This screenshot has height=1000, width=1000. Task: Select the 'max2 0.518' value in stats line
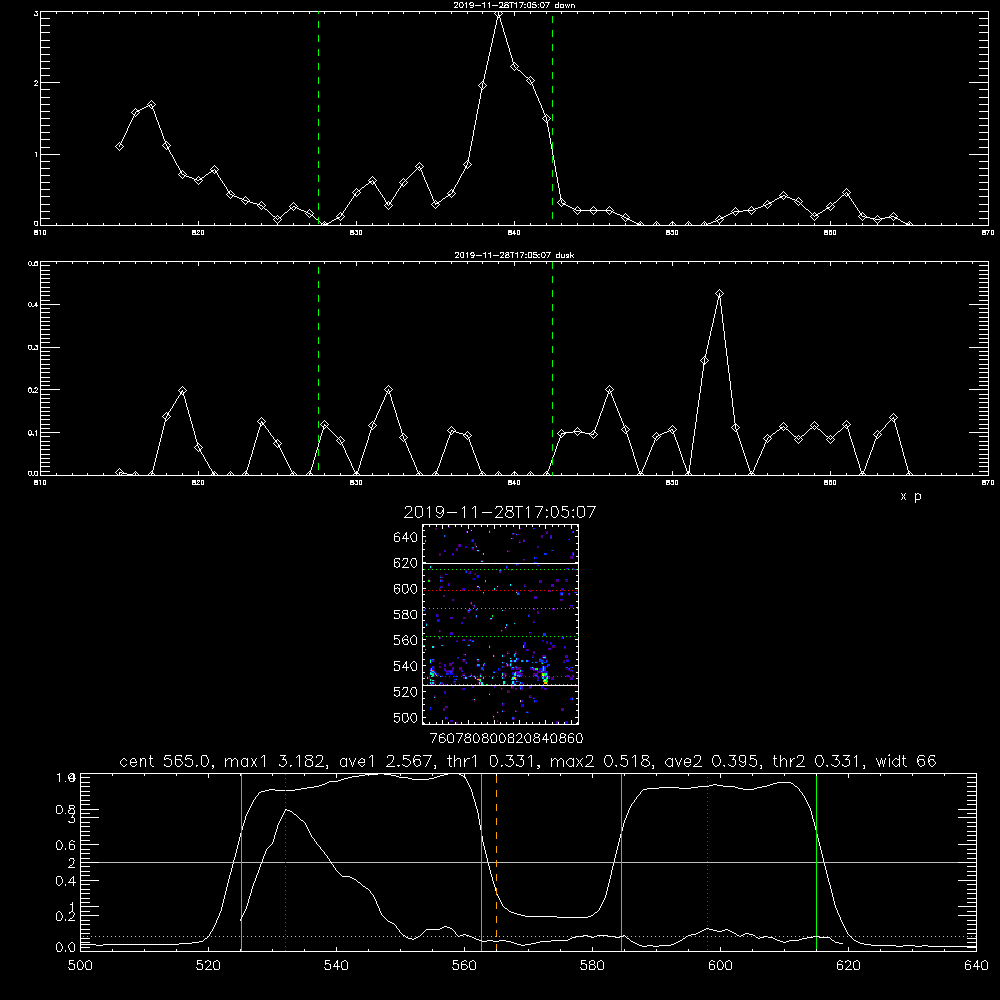point(601,761)
